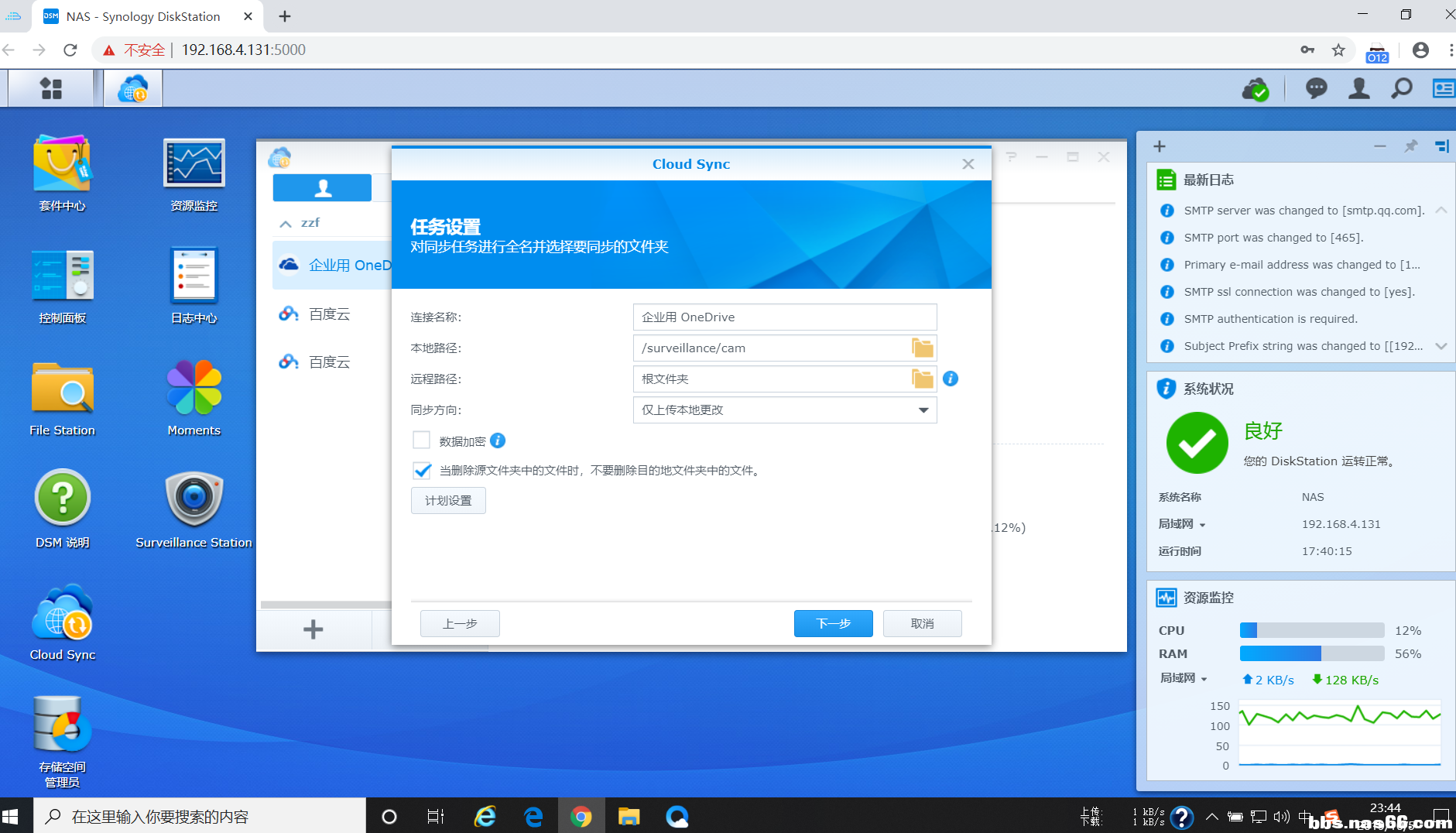This screenshot has height=833, width=1456.
Task: Open the sync direction (同步方向) dropdown
Action: tap(784, 410)
